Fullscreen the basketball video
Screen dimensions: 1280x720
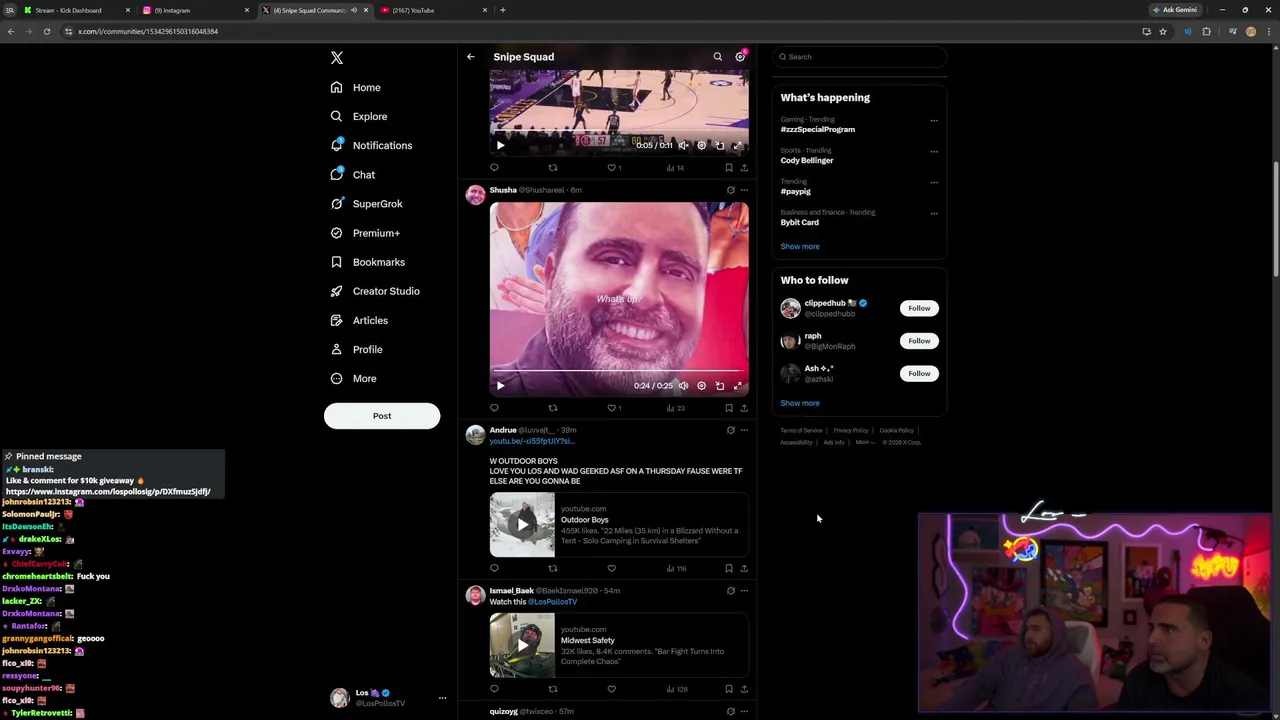point(737,145)
